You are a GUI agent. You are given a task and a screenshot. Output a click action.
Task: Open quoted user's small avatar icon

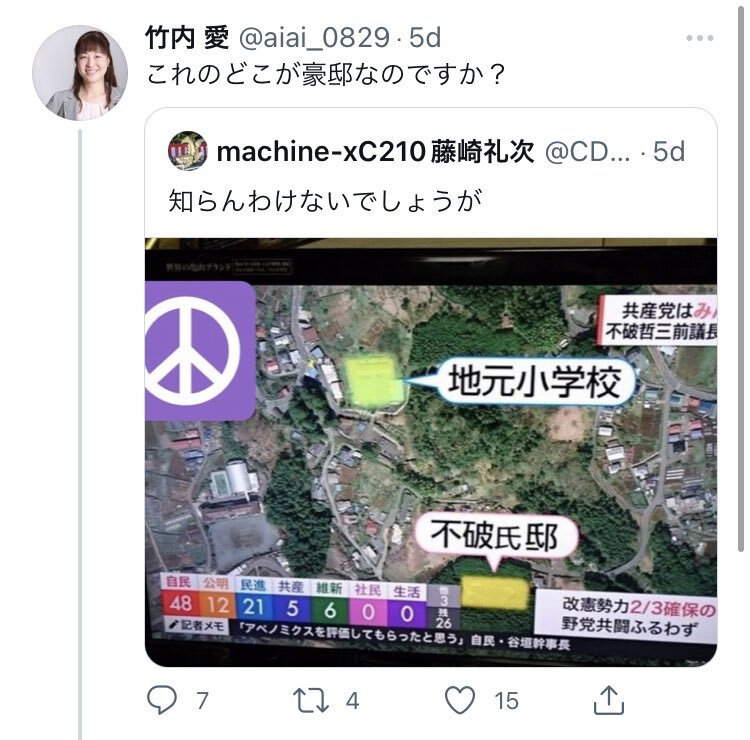click(188, 151)
